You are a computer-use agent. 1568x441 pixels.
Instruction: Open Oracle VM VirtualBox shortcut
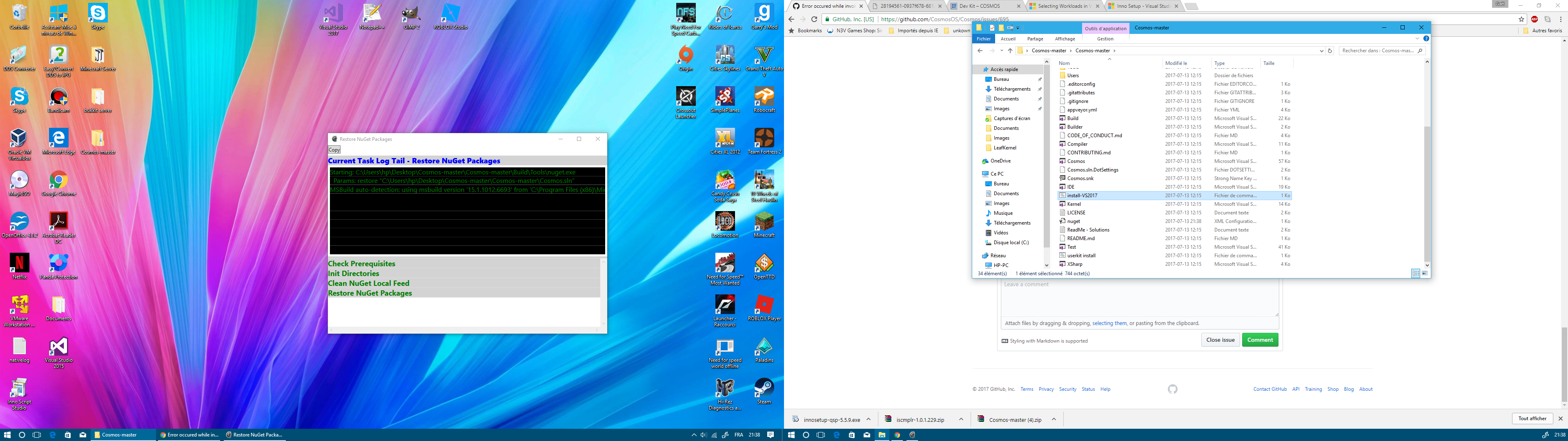click(20, 144)
